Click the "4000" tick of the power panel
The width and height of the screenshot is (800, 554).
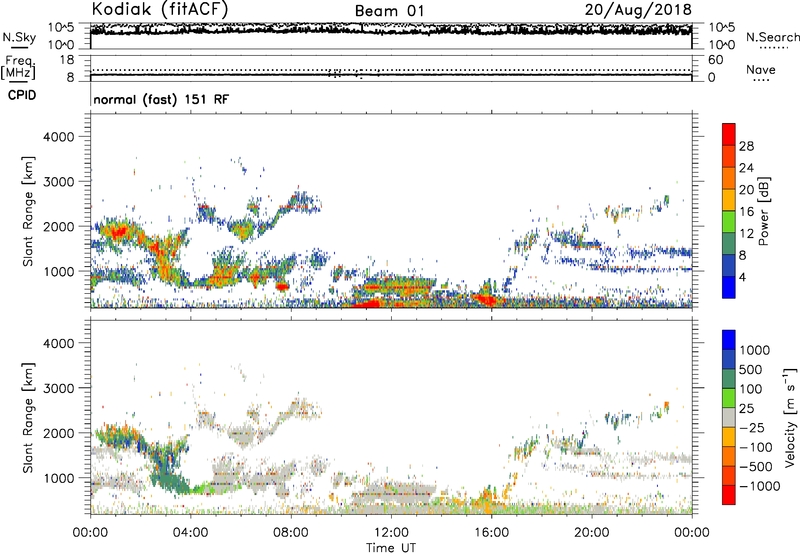point(59,137)
